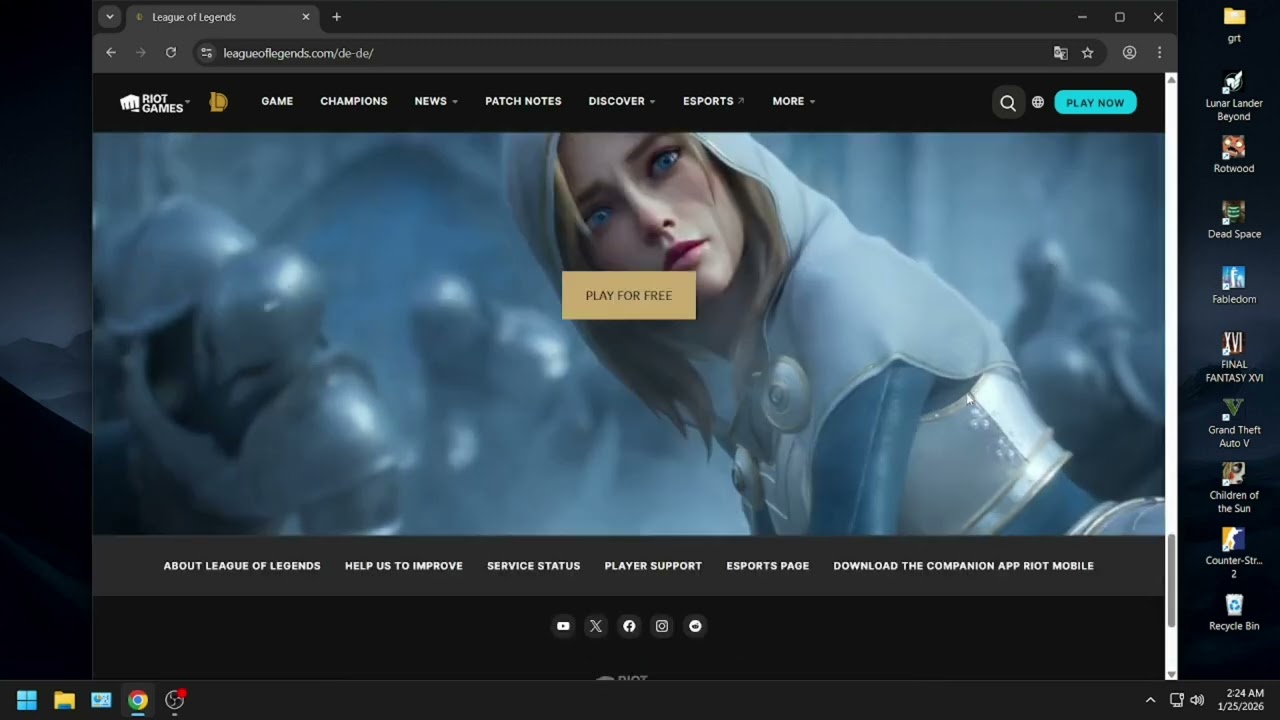1280x720 pixels.
Task: Click the scrollbar up arrow
Action: (x=1171, y=79)
